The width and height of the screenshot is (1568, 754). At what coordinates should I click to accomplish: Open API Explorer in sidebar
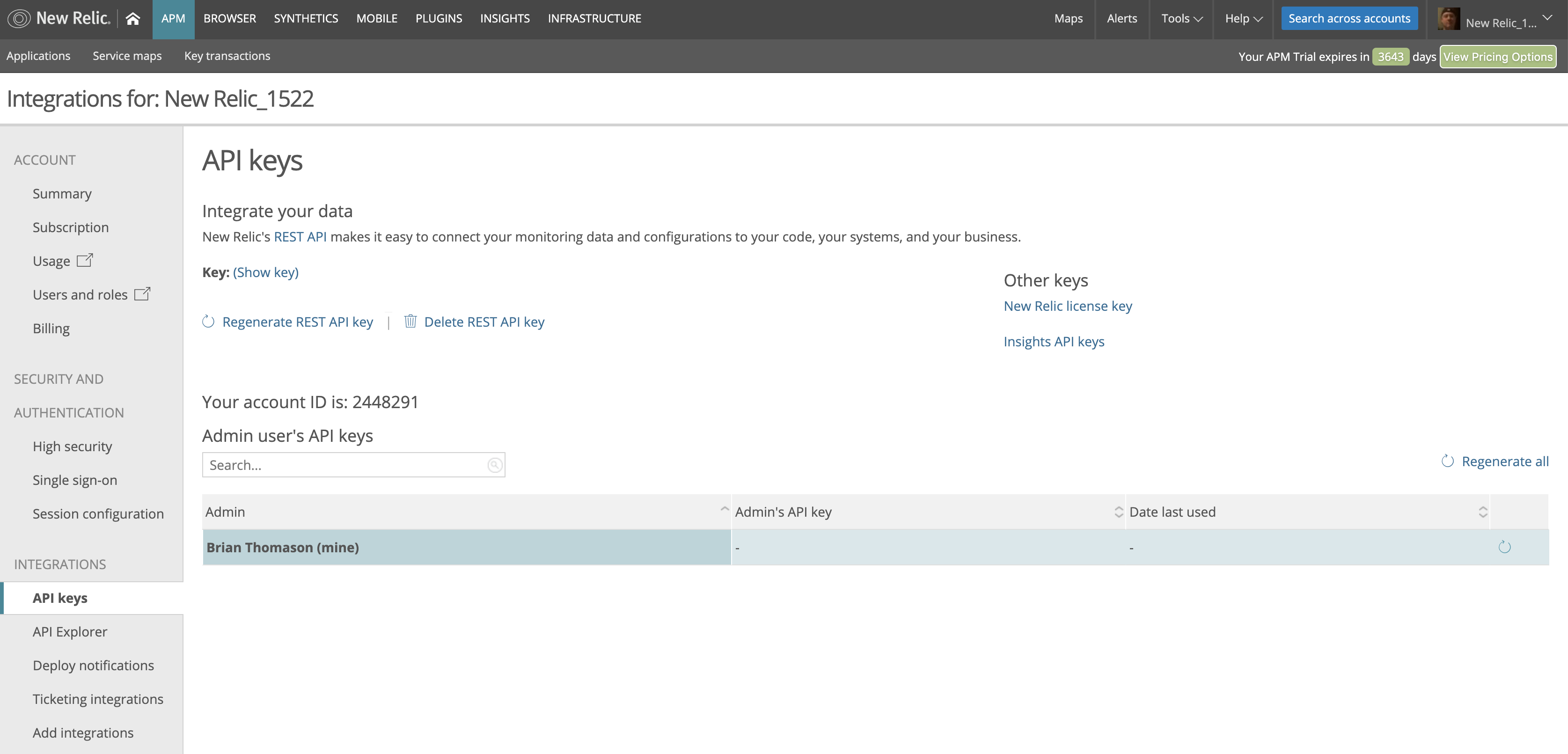coord(70,632)
